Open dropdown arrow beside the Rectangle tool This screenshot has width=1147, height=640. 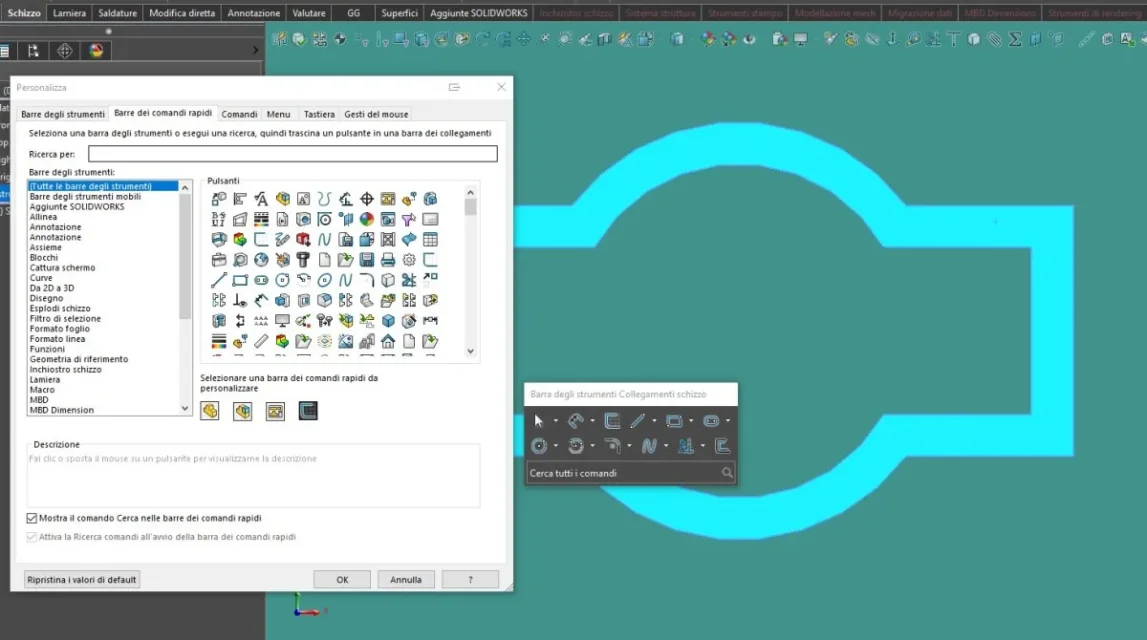tap(691, 421)
